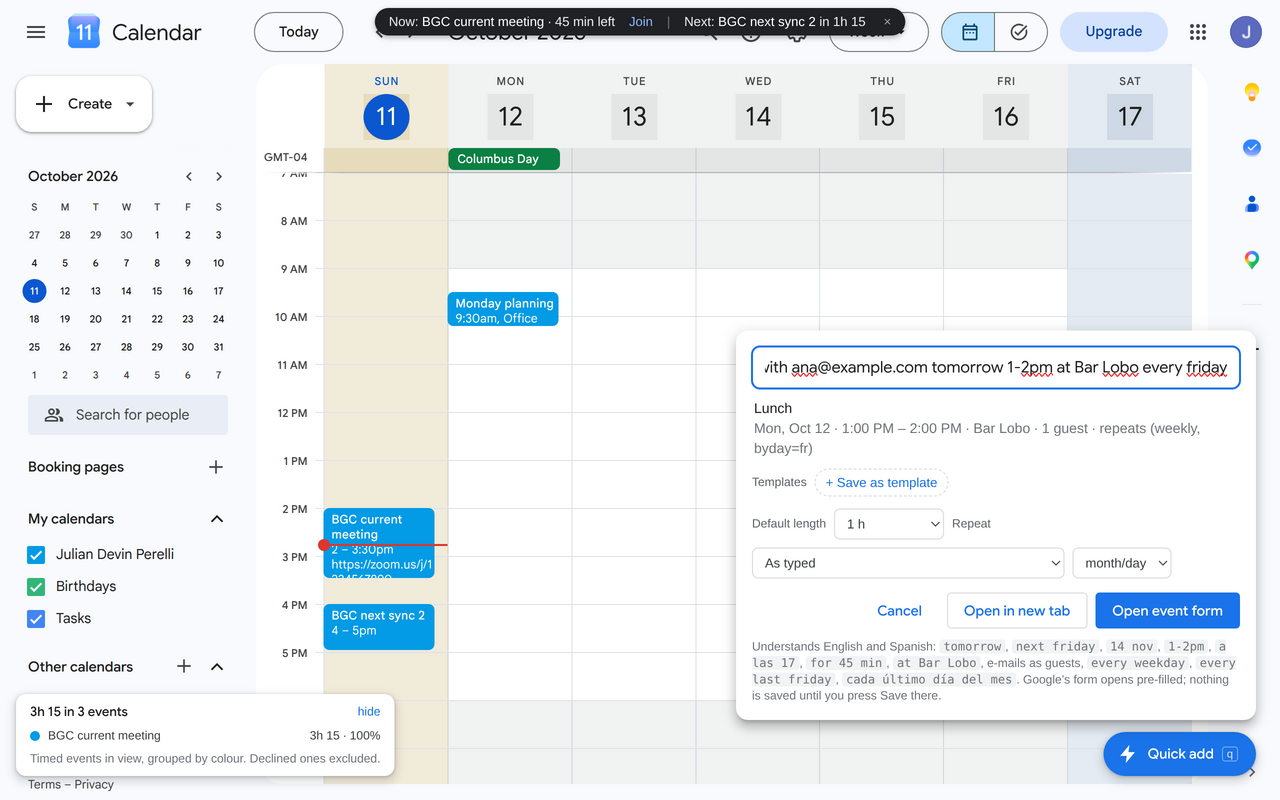This screenshot has width=1280, height=800.
Task: Click Save as template
Action: tap(881, 482)
